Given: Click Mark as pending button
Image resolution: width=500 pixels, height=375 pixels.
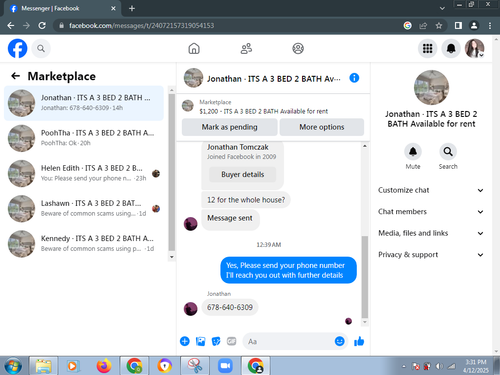Looking at the screenshot, I should pos(229,127).
